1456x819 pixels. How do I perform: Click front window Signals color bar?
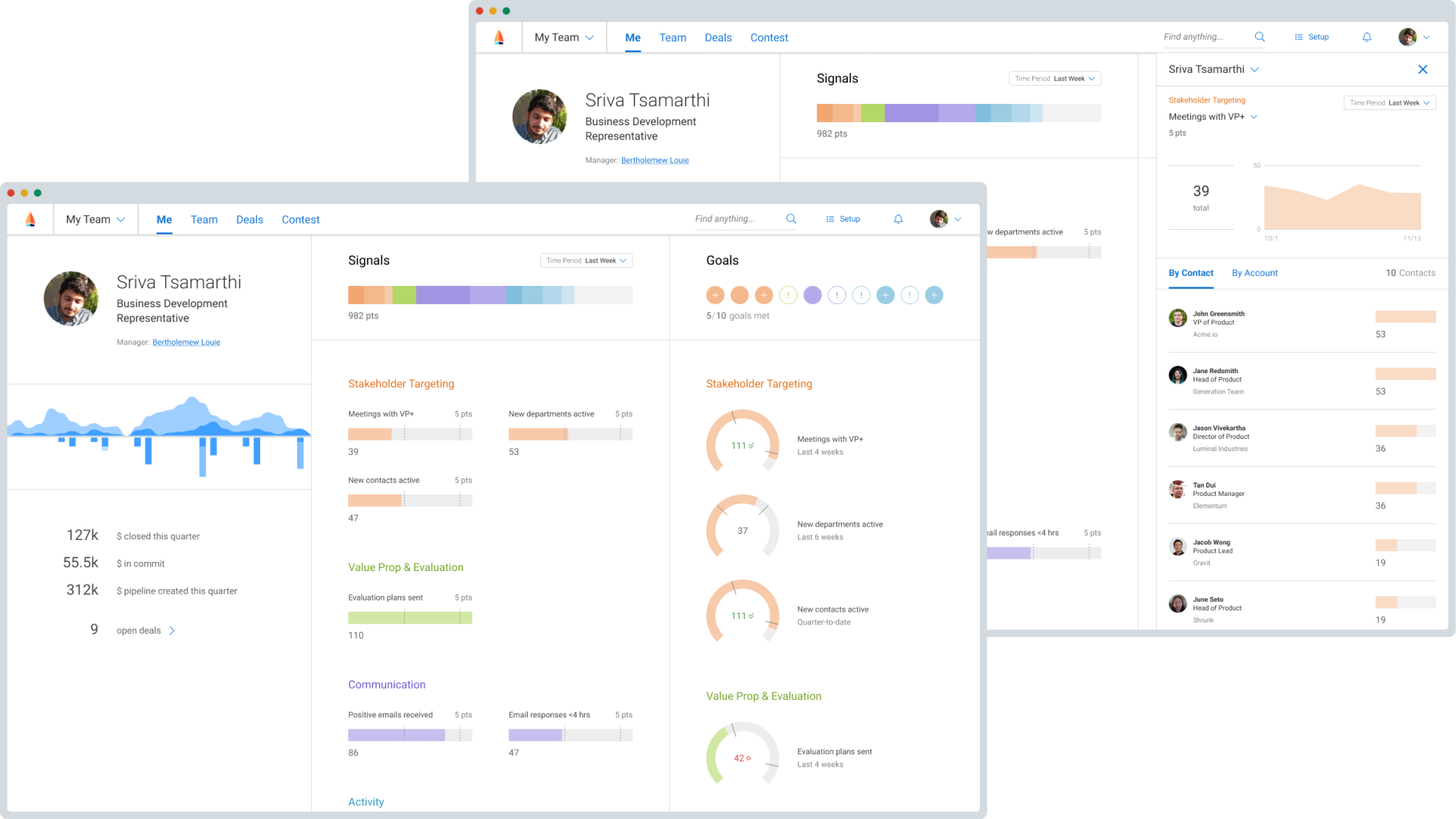point(490,295)
